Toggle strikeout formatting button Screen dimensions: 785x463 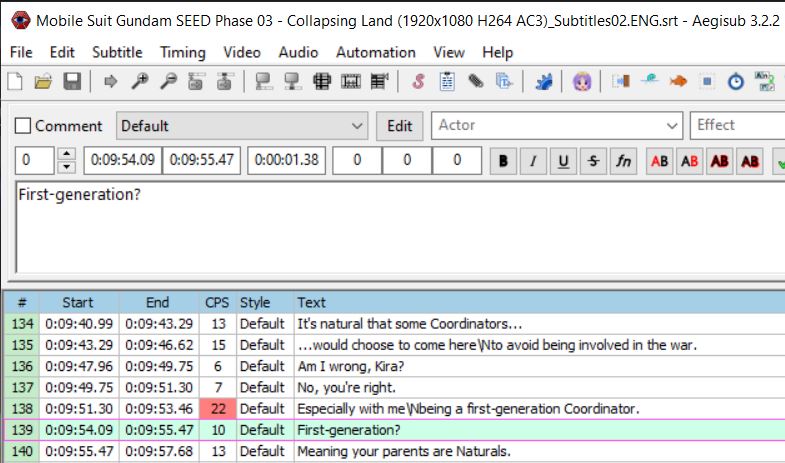[x=593, y=161]
